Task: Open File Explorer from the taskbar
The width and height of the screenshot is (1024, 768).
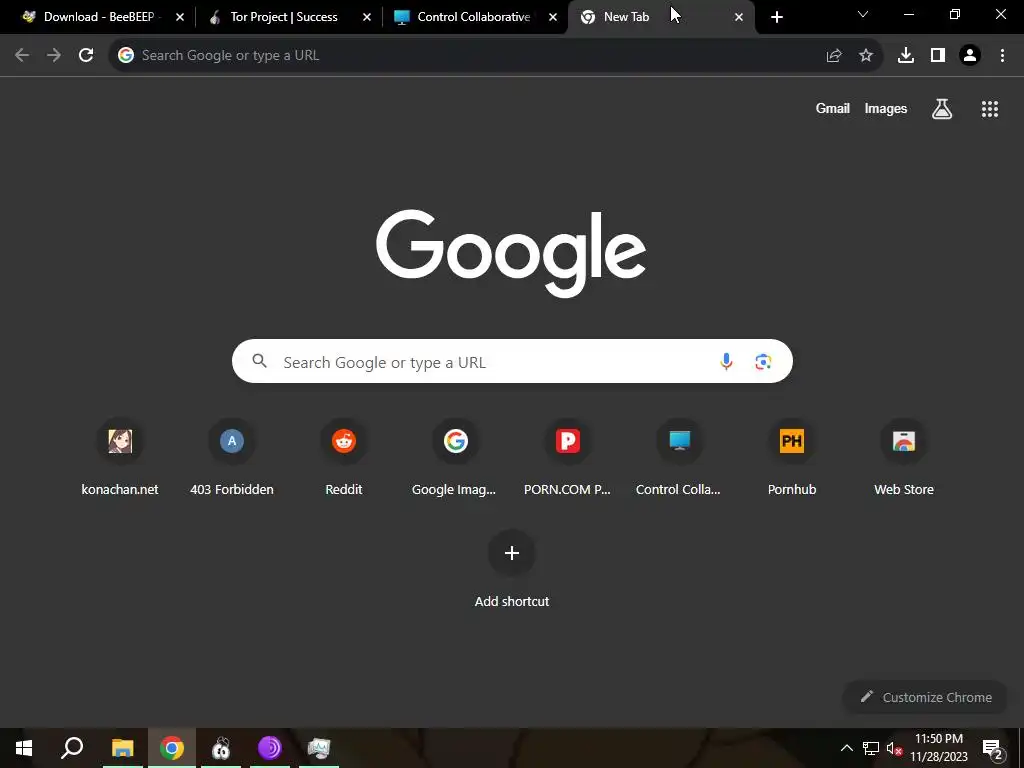Action: pyautogui.click(x=122, y=748)
